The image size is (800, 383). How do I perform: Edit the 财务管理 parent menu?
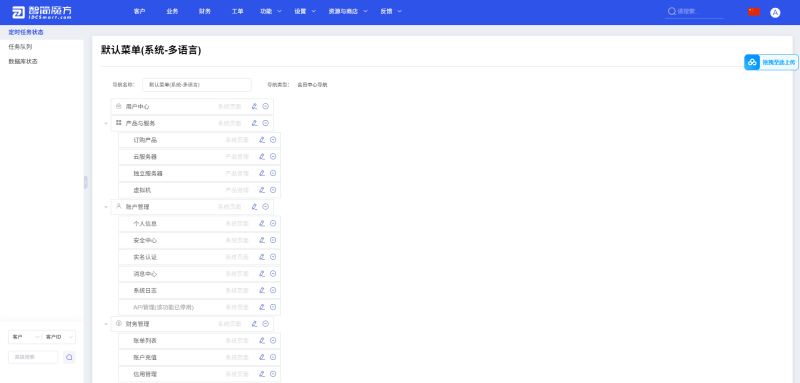(255, 323)
